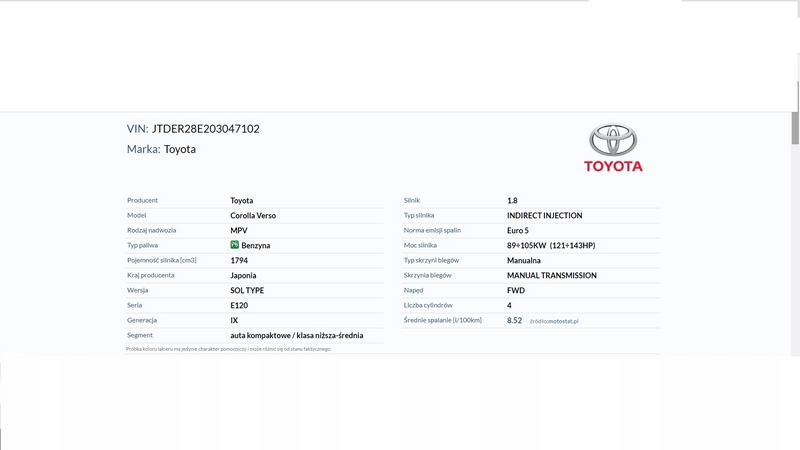Click the 'Producent' label
Image resolution: width=800 pixels, height=450 pixels.
[142, 201]
